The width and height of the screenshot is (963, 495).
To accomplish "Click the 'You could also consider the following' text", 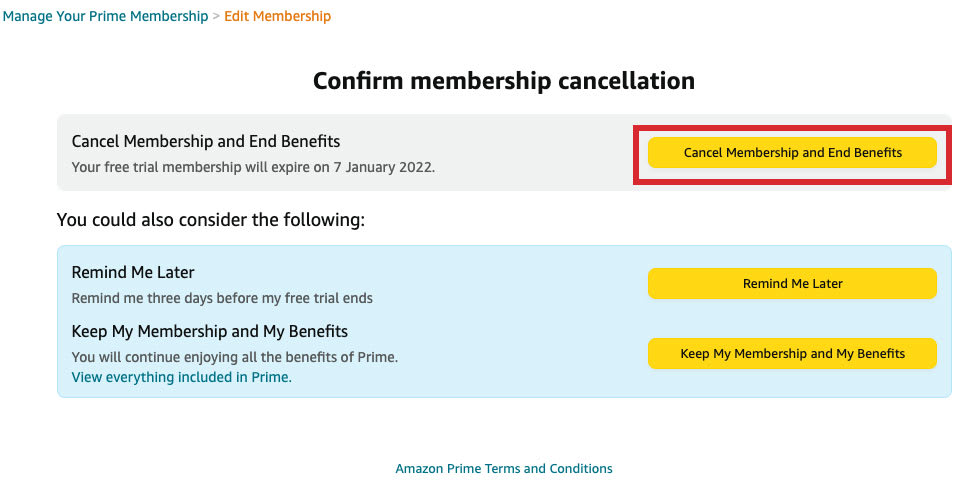I will (210, 219).
